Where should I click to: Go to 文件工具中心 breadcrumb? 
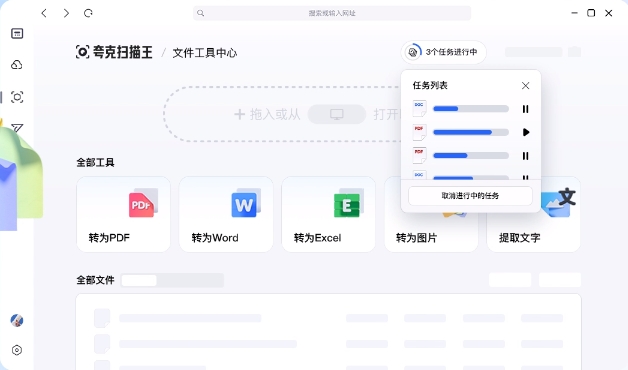click(205, 53)
